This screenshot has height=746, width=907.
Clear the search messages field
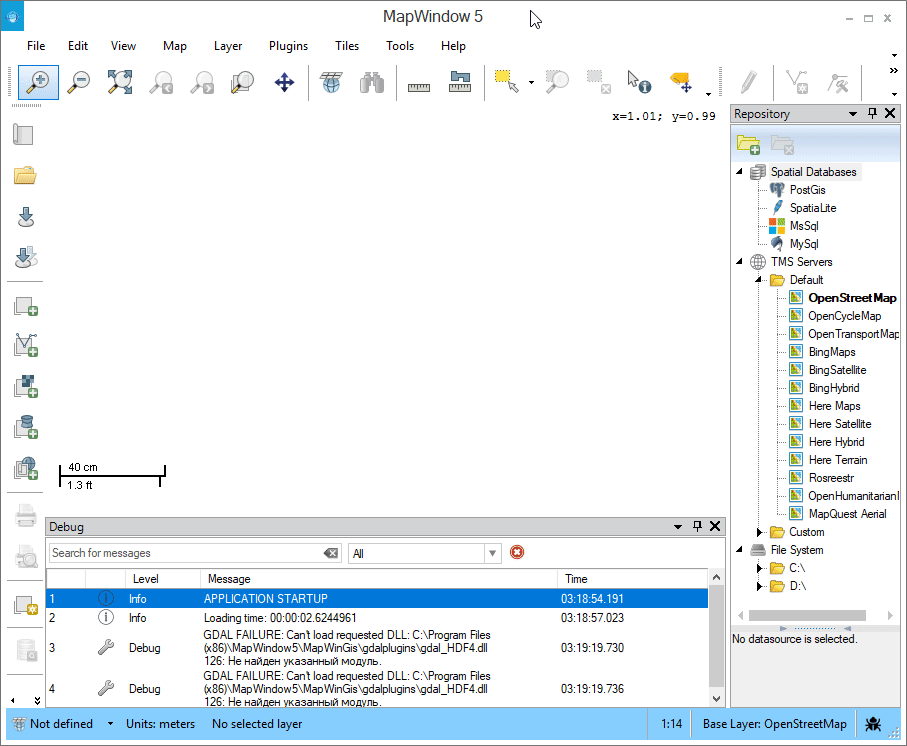pos(331,553)
